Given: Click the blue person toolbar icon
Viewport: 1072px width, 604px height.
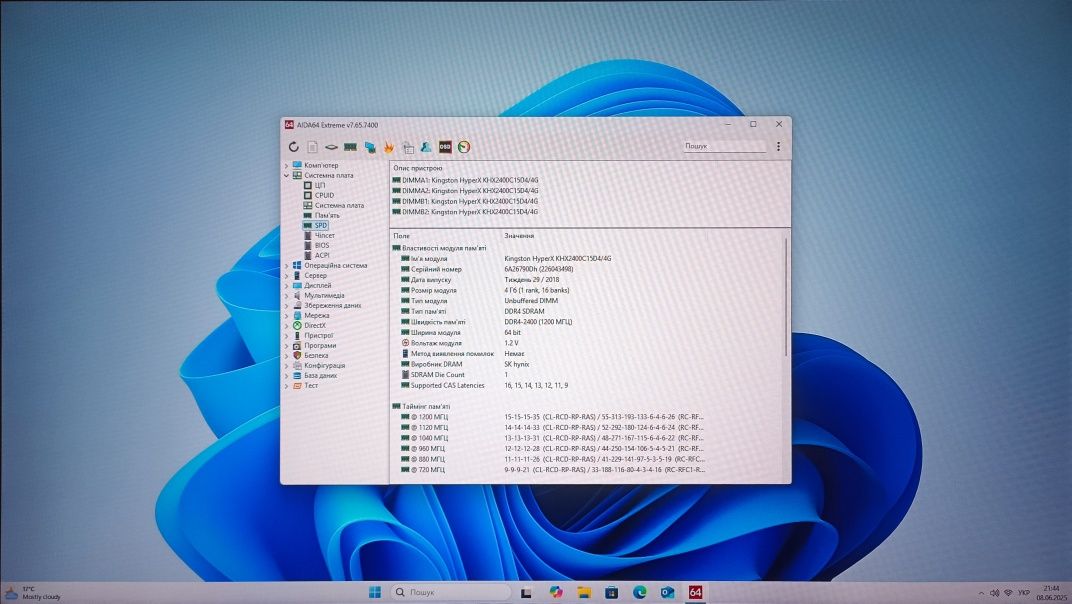Looking at the screenshot, I should point(426,147).
